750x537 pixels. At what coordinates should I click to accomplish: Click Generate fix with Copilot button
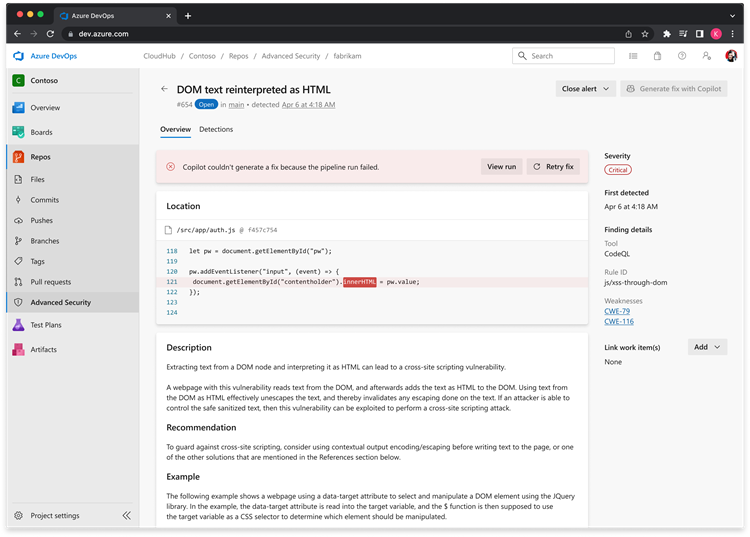click(673, 89)
